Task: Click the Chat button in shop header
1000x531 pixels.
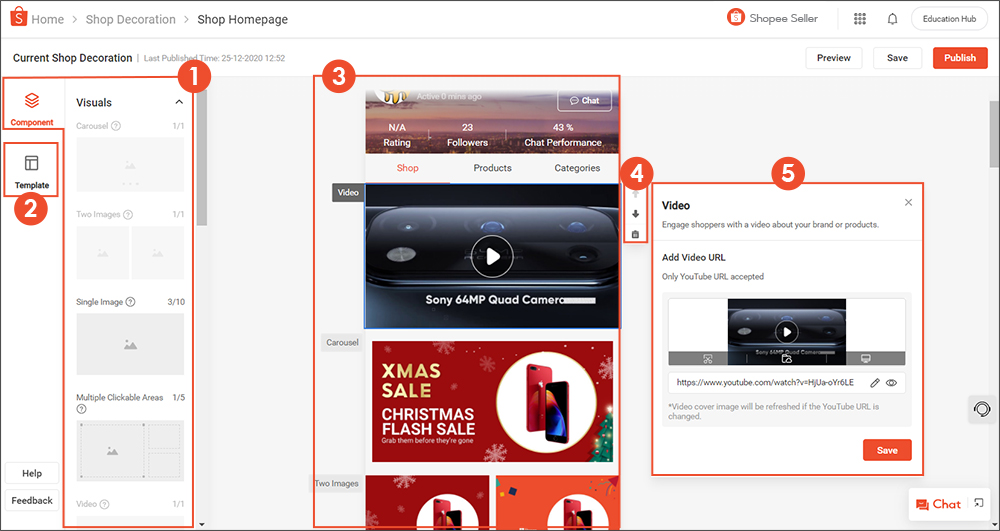Action: (x=584, y=101)
